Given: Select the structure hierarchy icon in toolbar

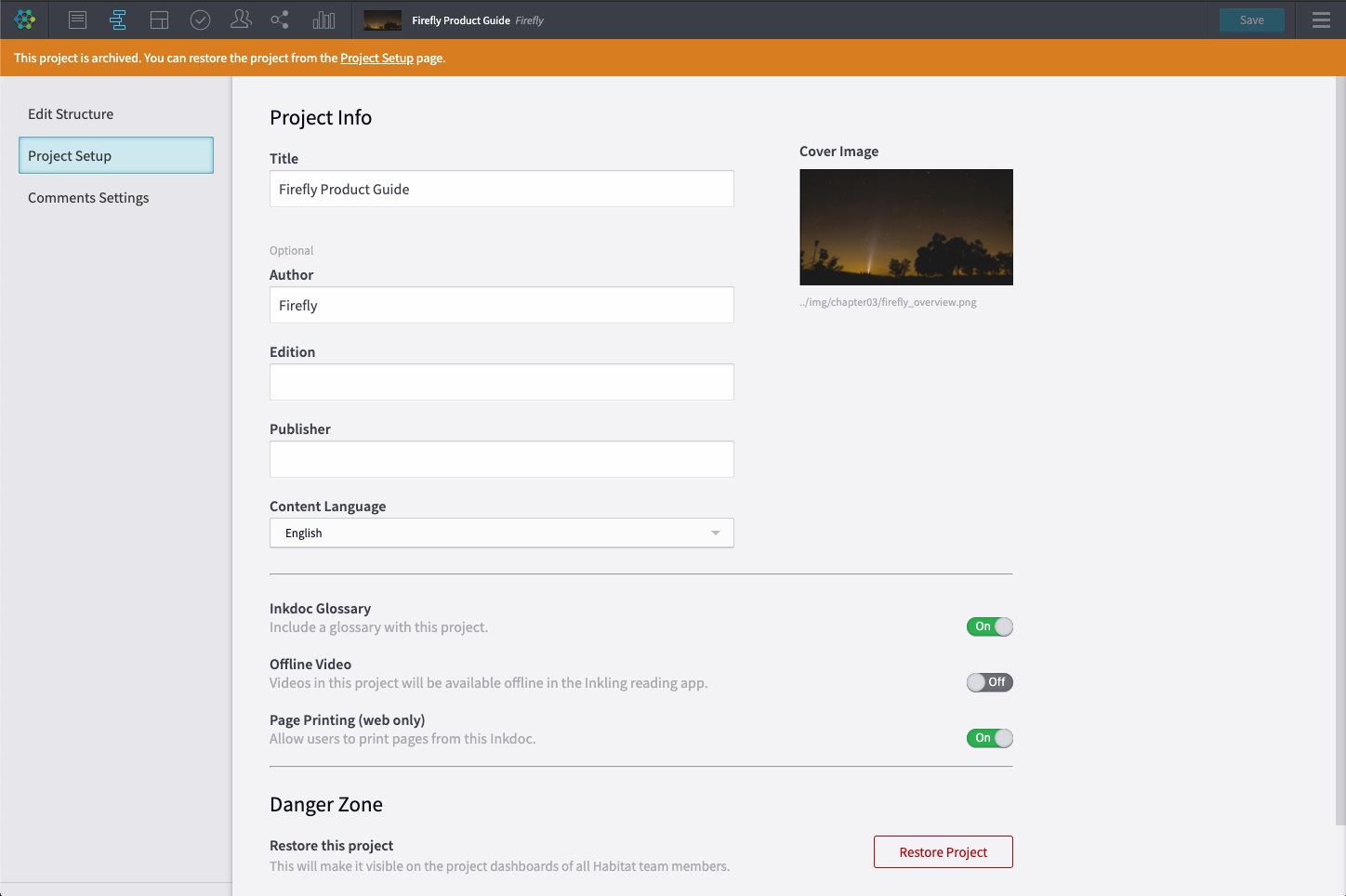Looking at the screenshot, I should [118, 20].
